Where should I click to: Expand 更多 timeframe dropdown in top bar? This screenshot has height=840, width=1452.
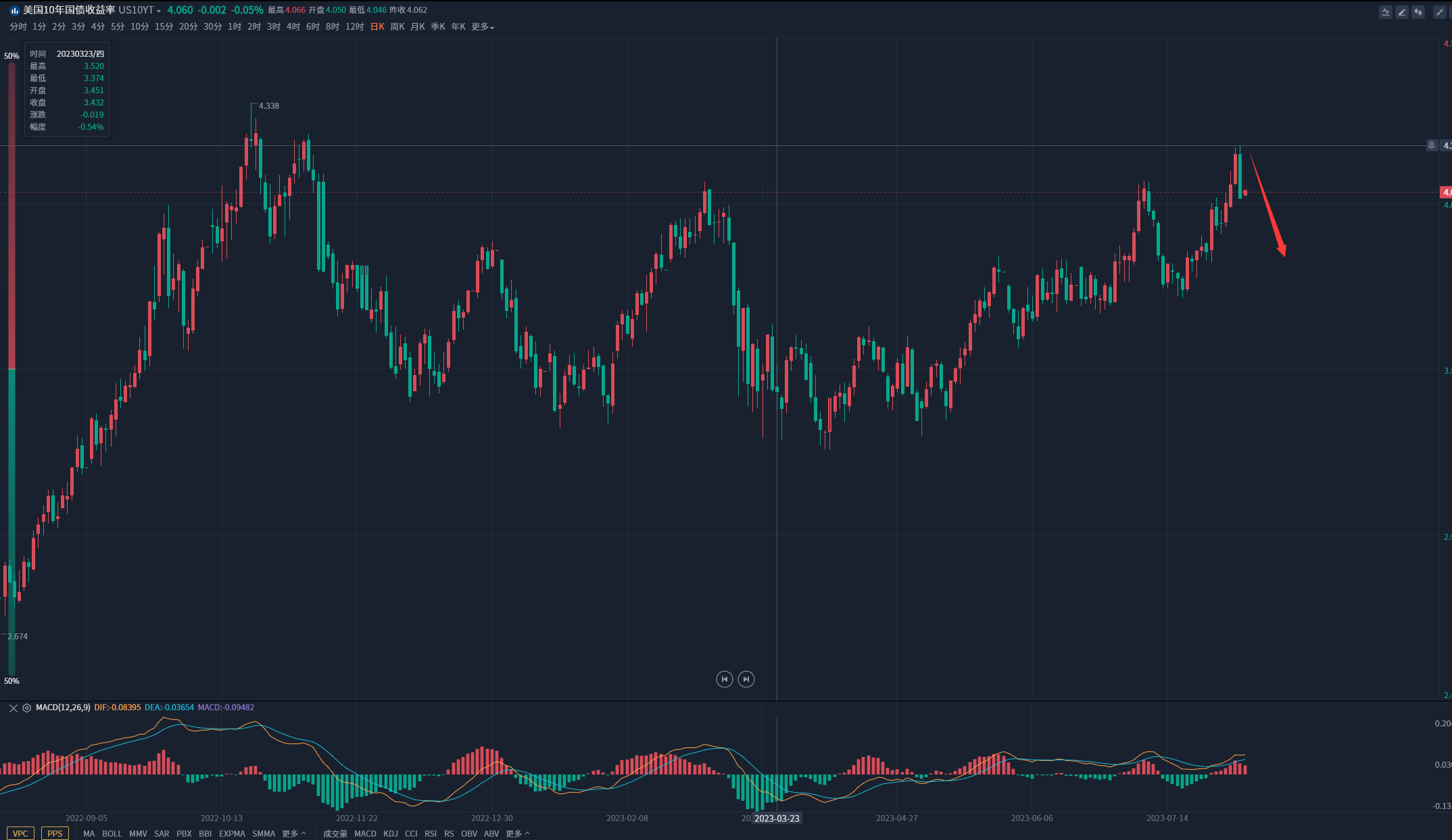point(483,27)
